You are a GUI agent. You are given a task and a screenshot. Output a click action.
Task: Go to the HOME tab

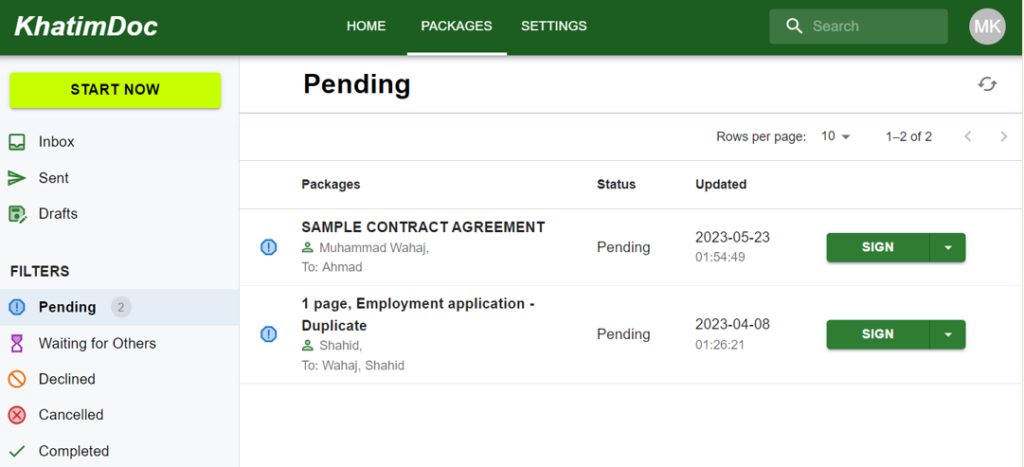pos(366,27)
